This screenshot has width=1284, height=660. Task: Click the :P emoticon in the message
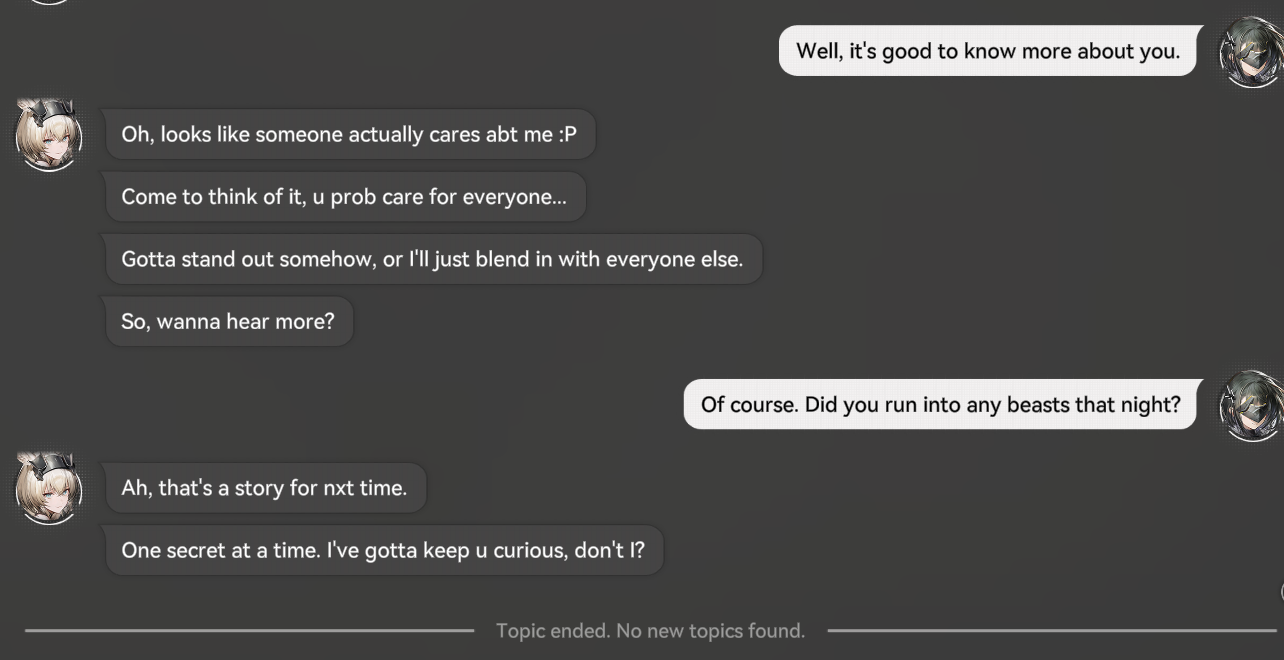568,134
